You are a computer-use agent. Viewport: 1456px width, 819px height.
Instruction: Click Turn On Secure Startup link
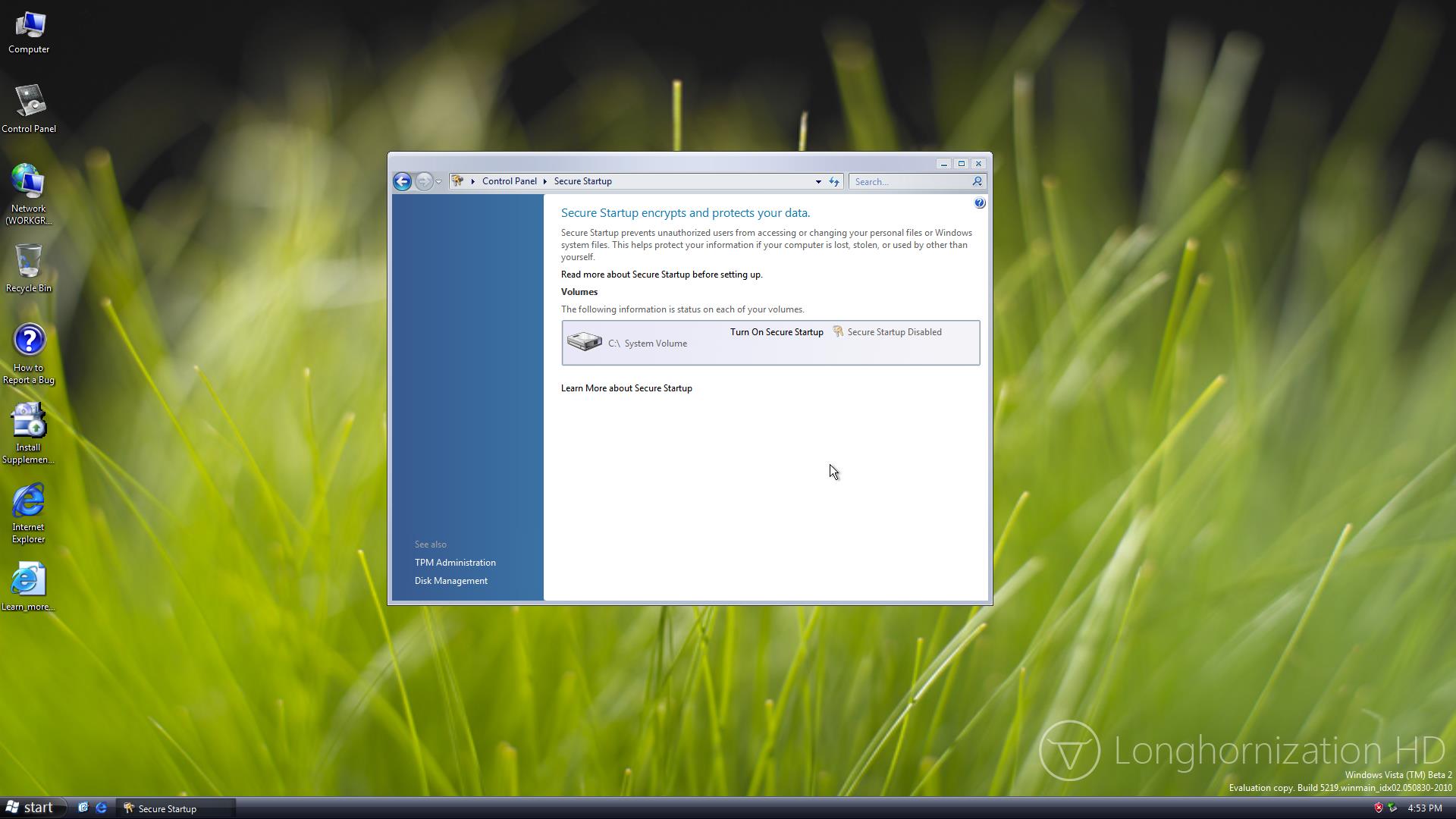click(776, 332)
